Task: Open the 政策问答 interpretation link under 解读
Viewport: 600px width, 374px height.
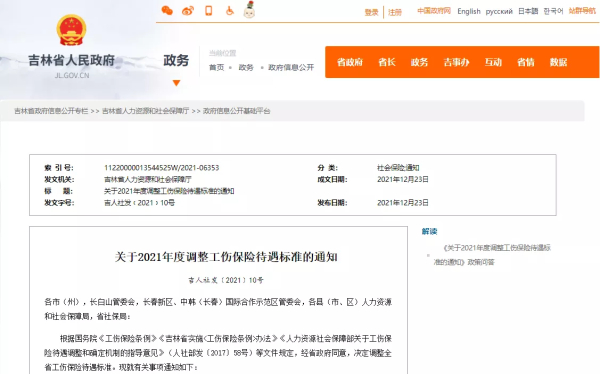Action: [x=492, y=255]
